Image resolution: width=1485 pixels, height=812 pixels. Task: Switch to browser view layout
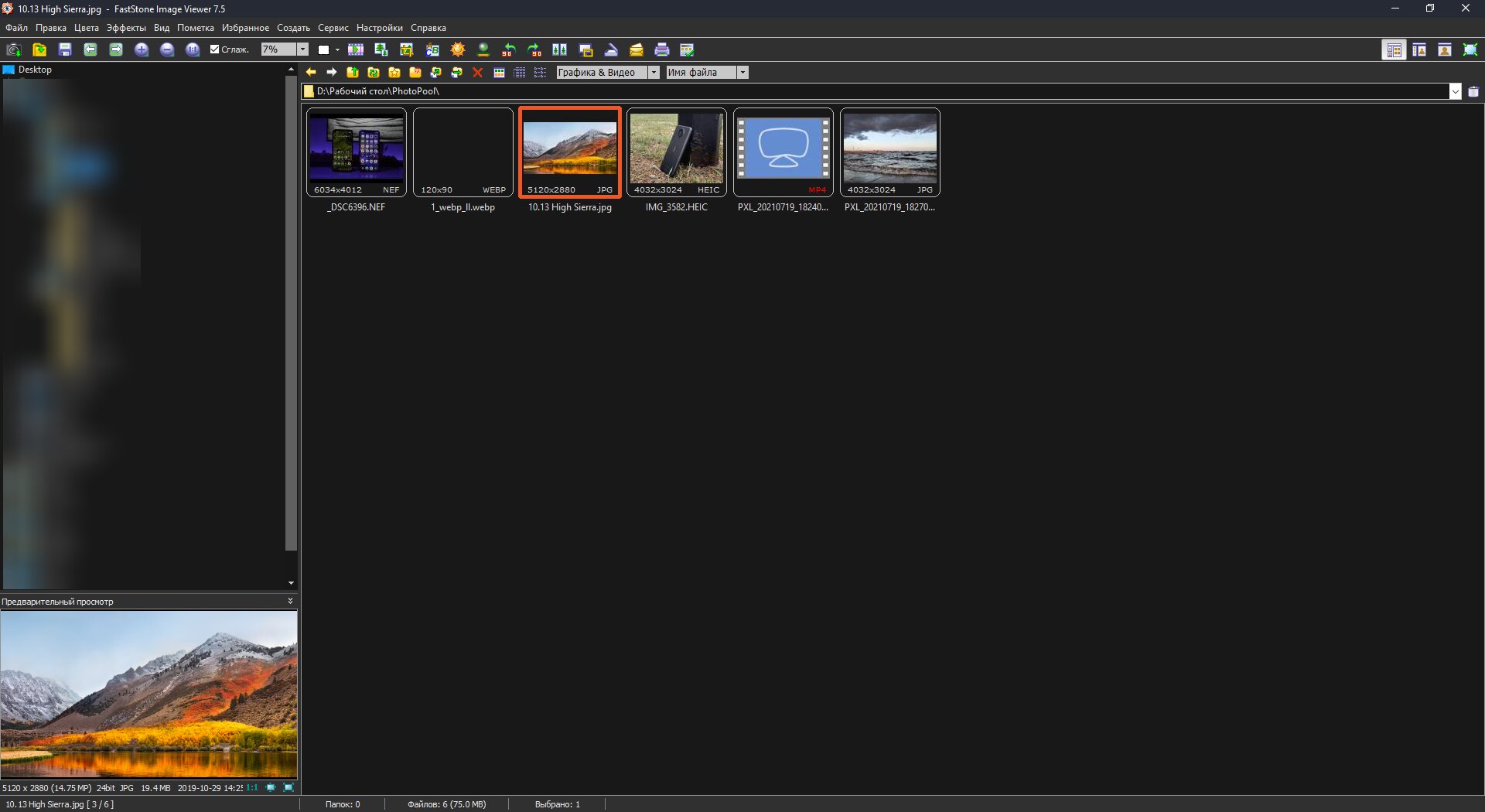tap(1394, 49)
